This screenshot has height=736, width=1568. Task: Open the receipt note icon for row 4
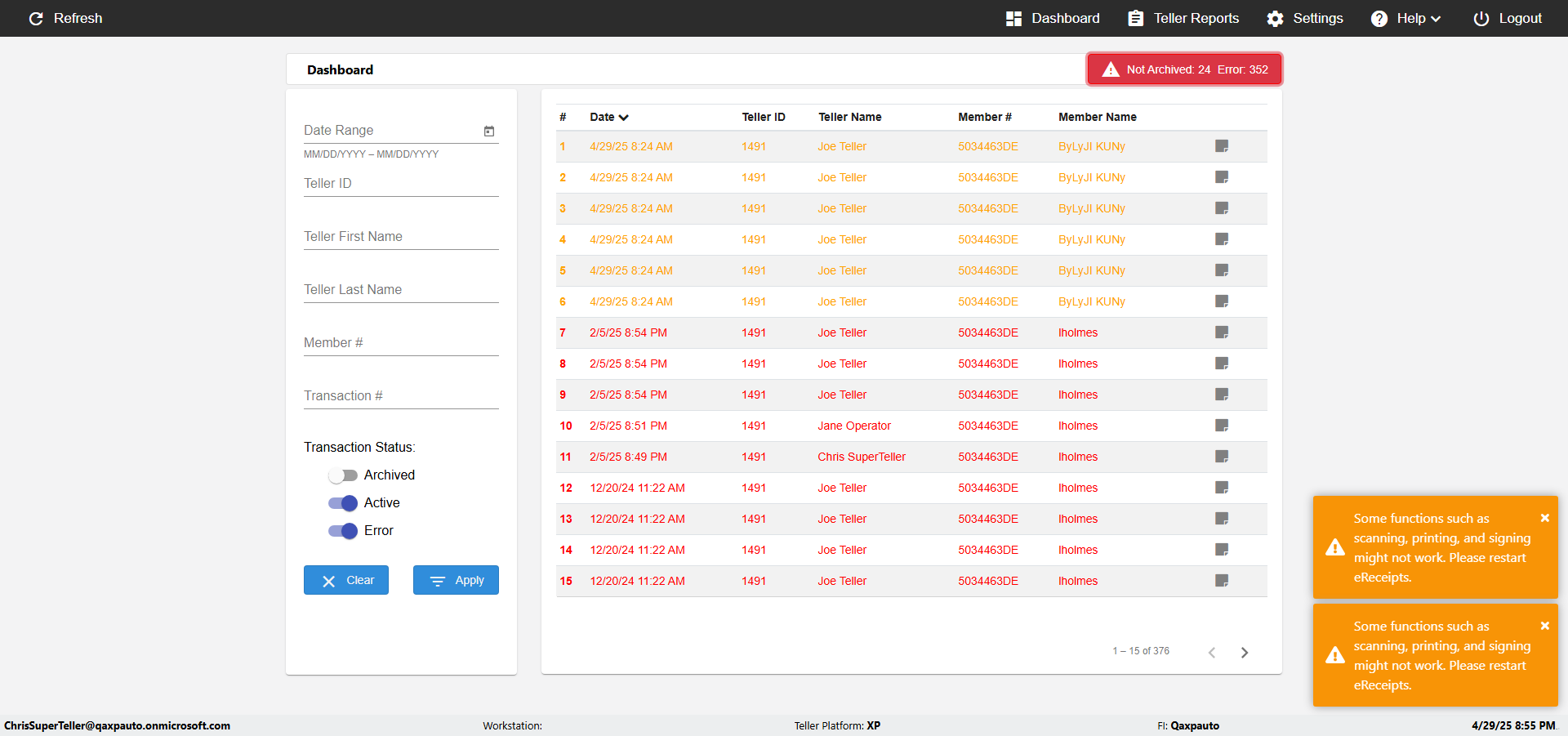[x=1222, y=239]
